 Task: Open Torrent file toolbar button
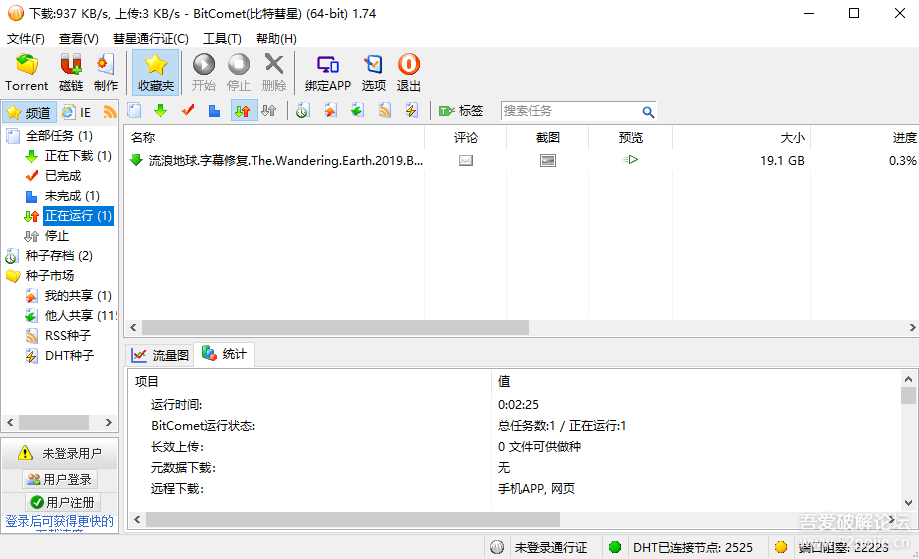coord(26,73)
